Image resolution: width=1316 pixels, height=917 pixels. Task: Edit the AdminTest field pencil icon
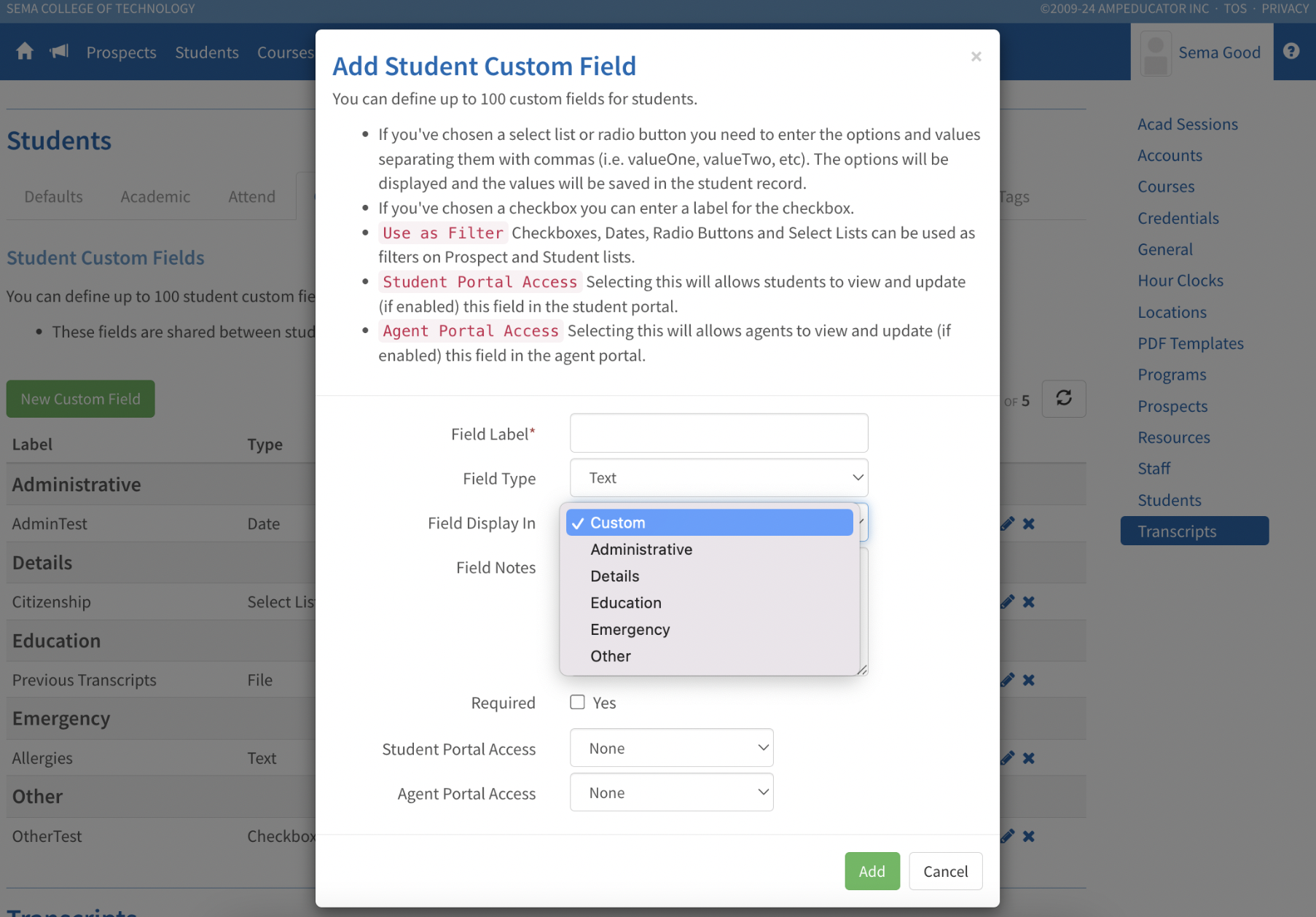click(x=1008, y=524)
